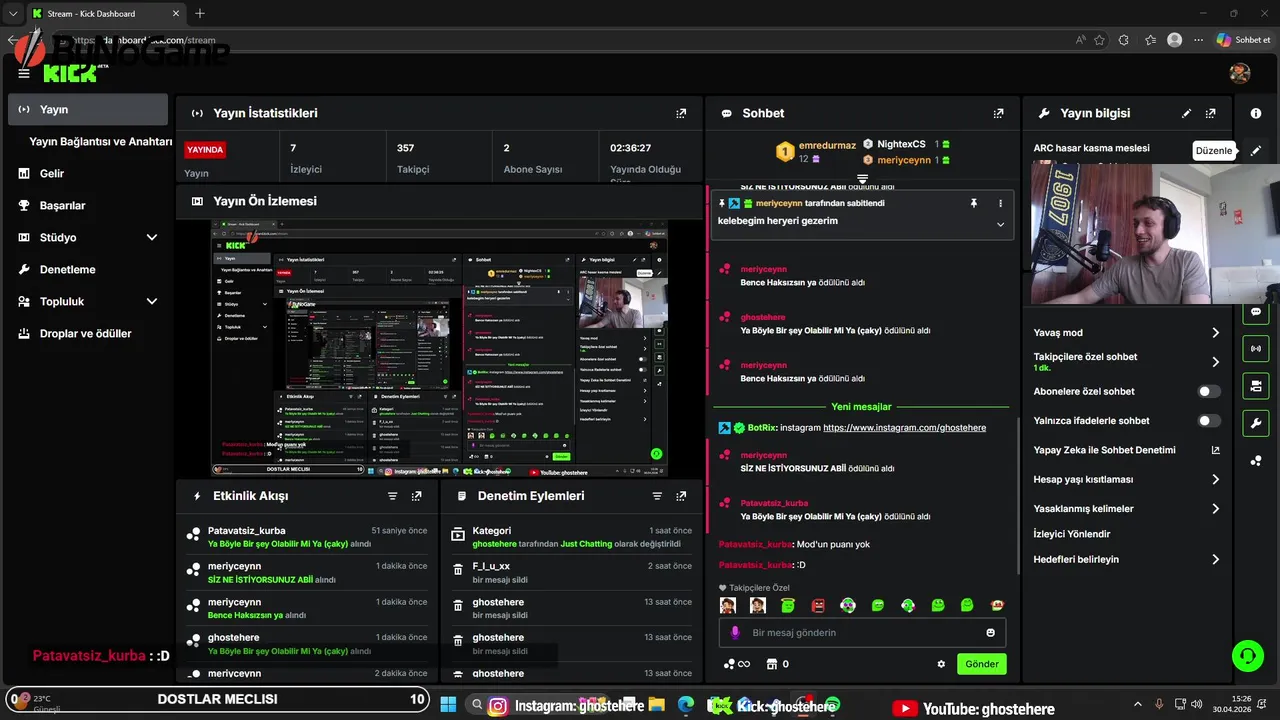Screen dimensions: 1280x720
Task: Pop out the Yayın İstatistikleri panel
Action: click(x=681, y=113)
